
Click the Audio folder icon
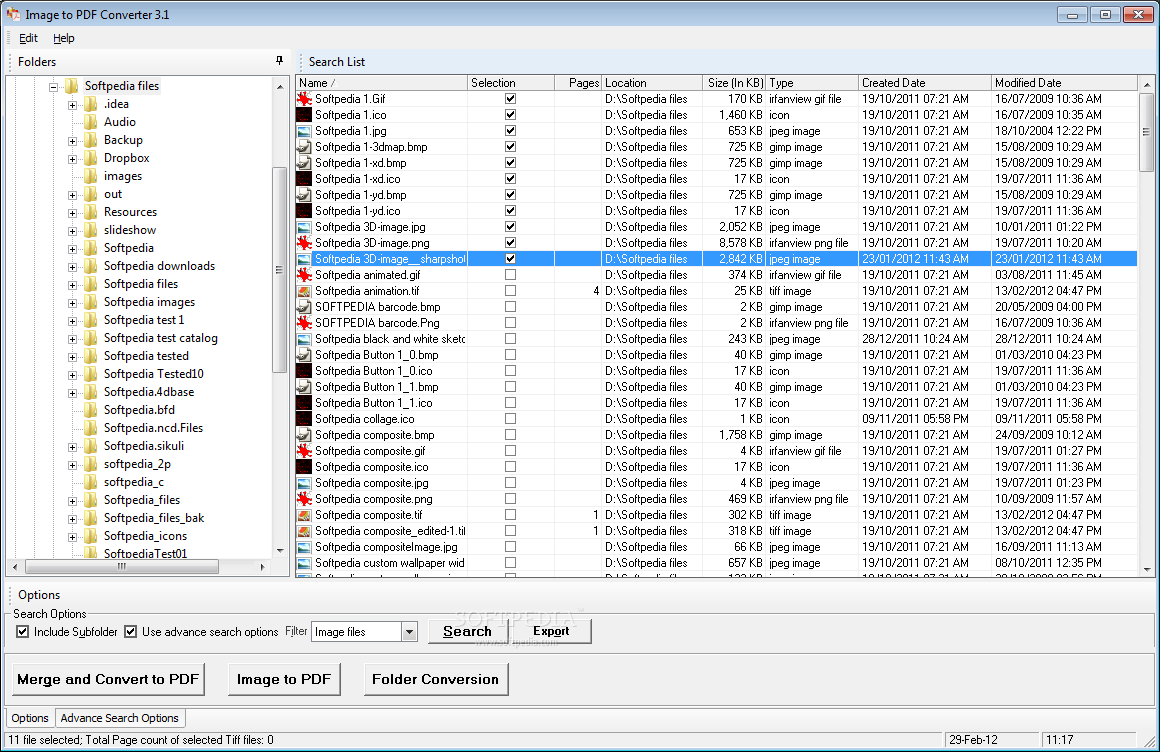[x=90, y=122]
